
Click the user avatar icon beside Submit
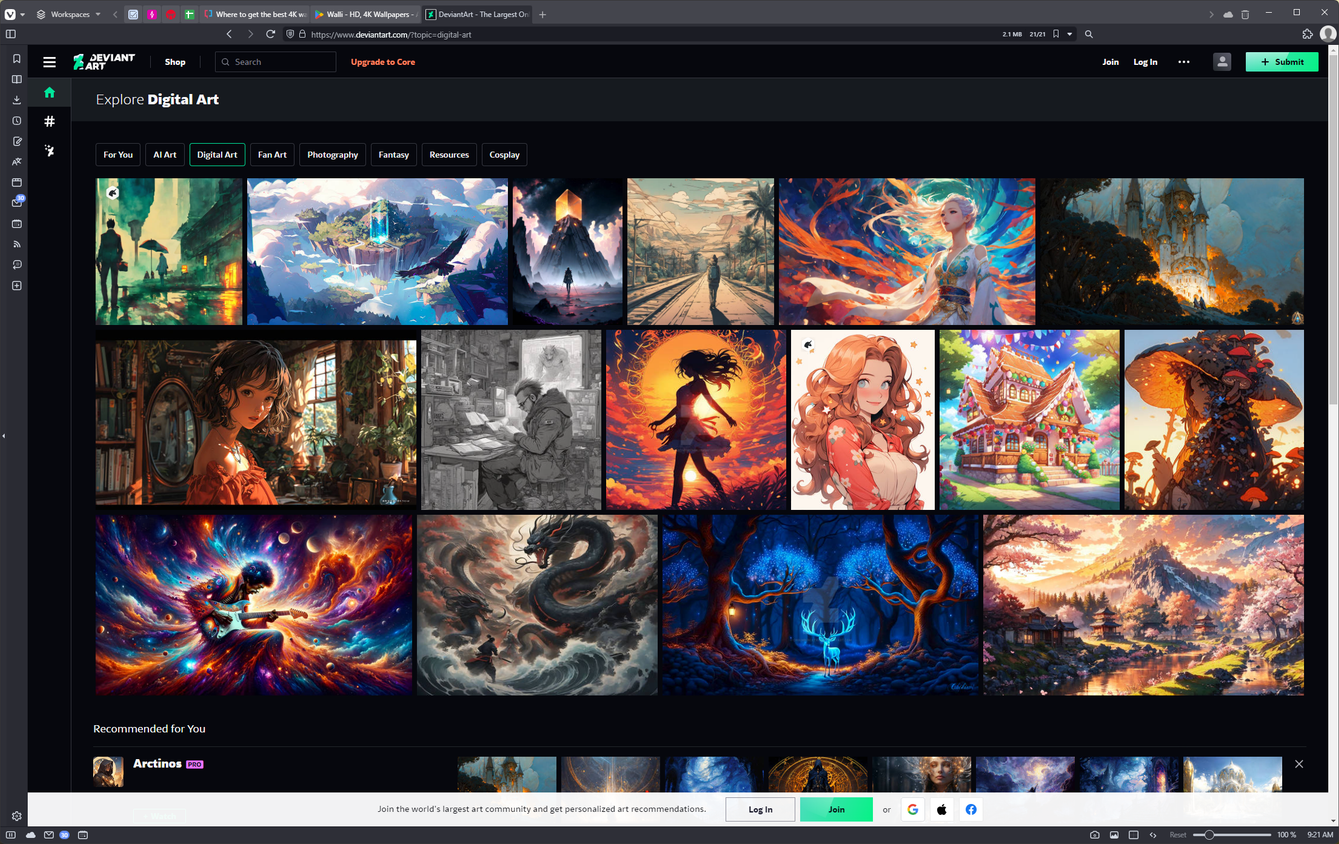1222,62
